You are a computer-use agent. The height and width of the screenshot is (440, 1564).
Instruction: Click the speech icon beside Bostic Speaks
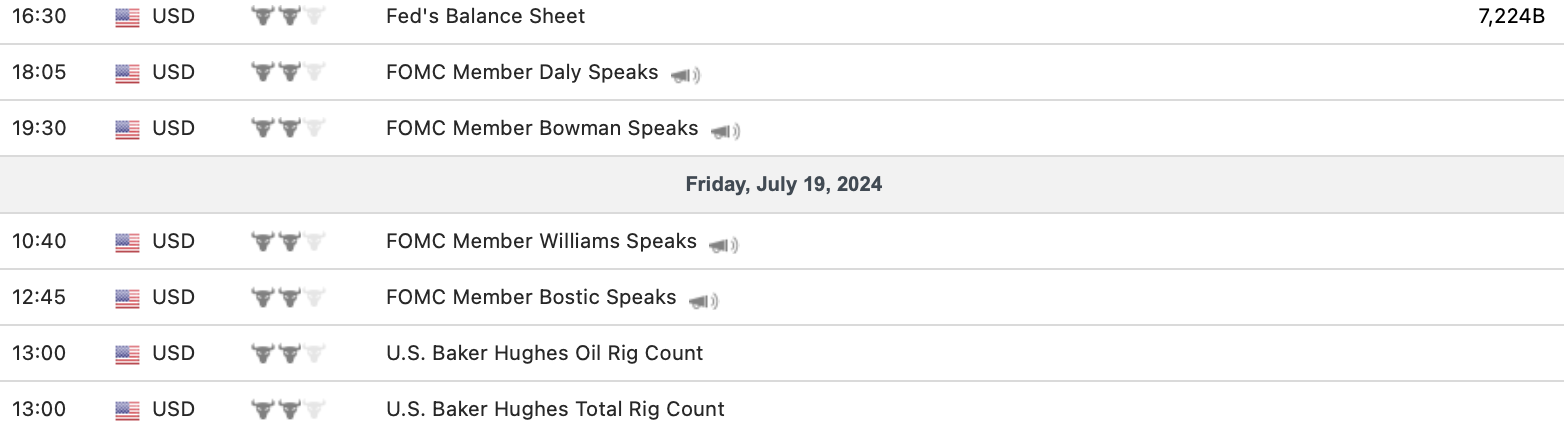pyautogui.click(x=703, y=300)
